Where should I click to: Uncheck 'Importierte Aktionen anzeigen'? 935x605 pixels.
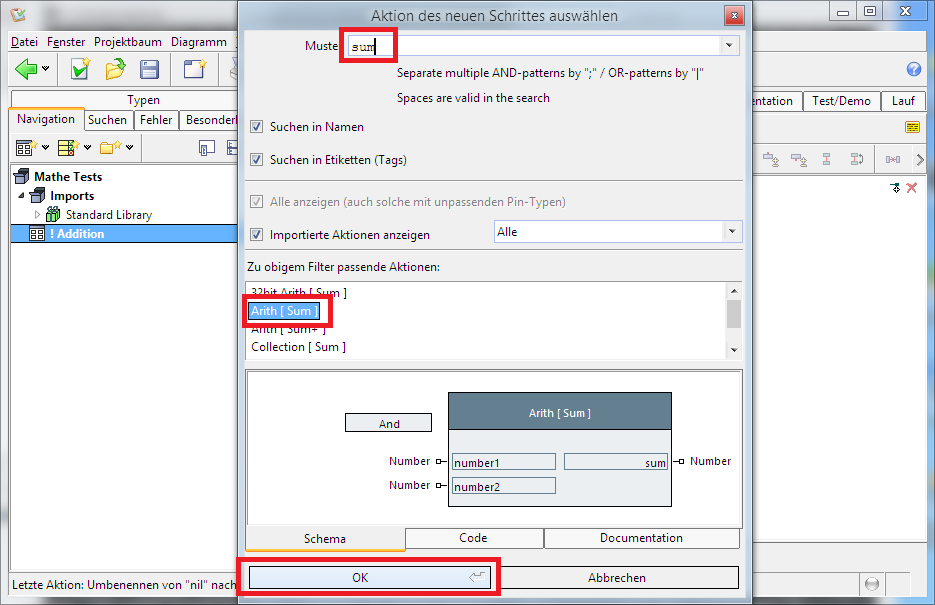coord(257,235)
